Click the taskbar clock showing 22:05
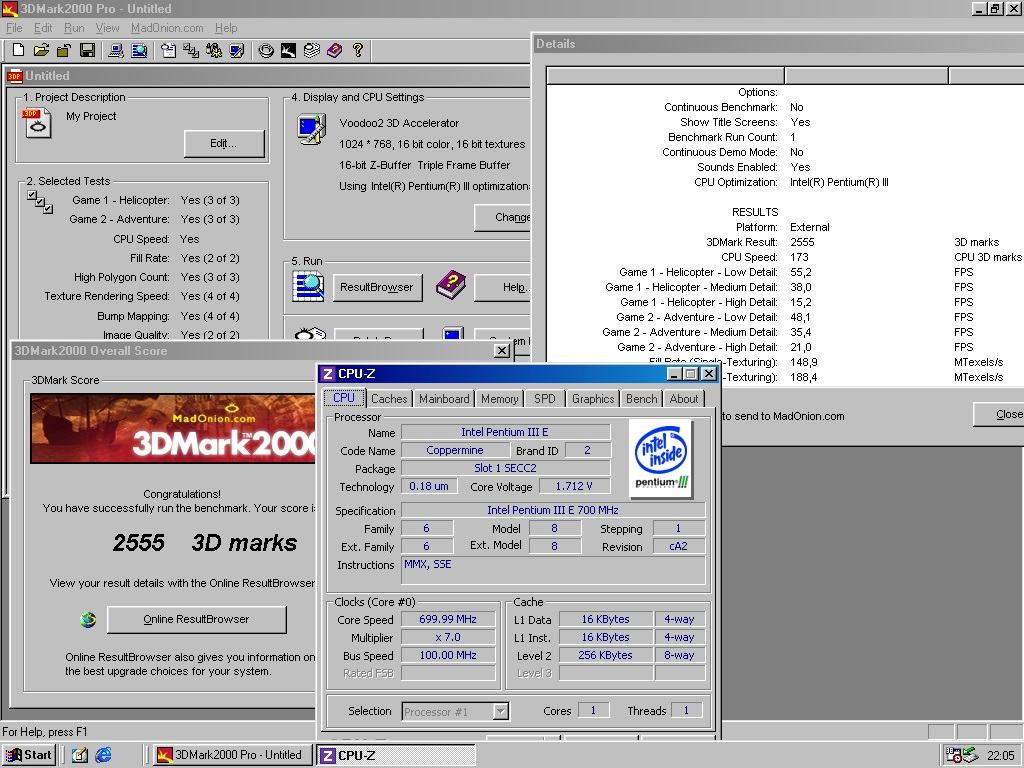 pyautogui.click(x=1000, y=756)
